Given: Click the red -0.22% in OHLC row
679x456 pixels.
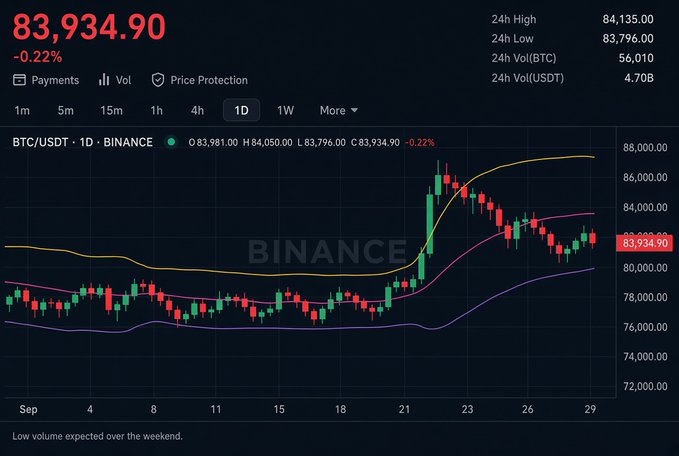Looking at the screenshot, I should tap(420, 142).
